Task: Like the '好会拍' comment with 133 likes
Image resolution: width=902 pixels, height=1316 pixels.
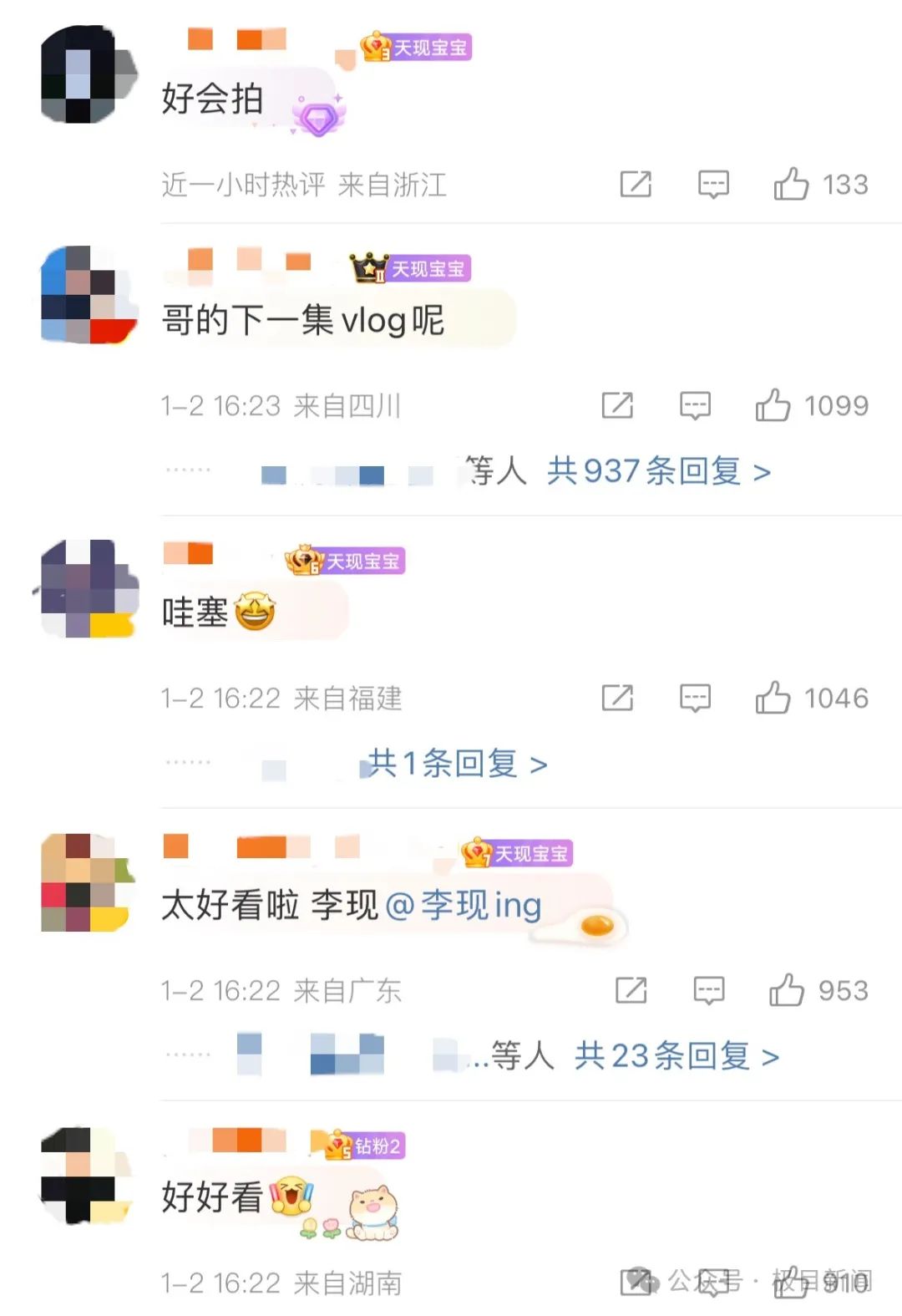Action: (x=791, y=184)
